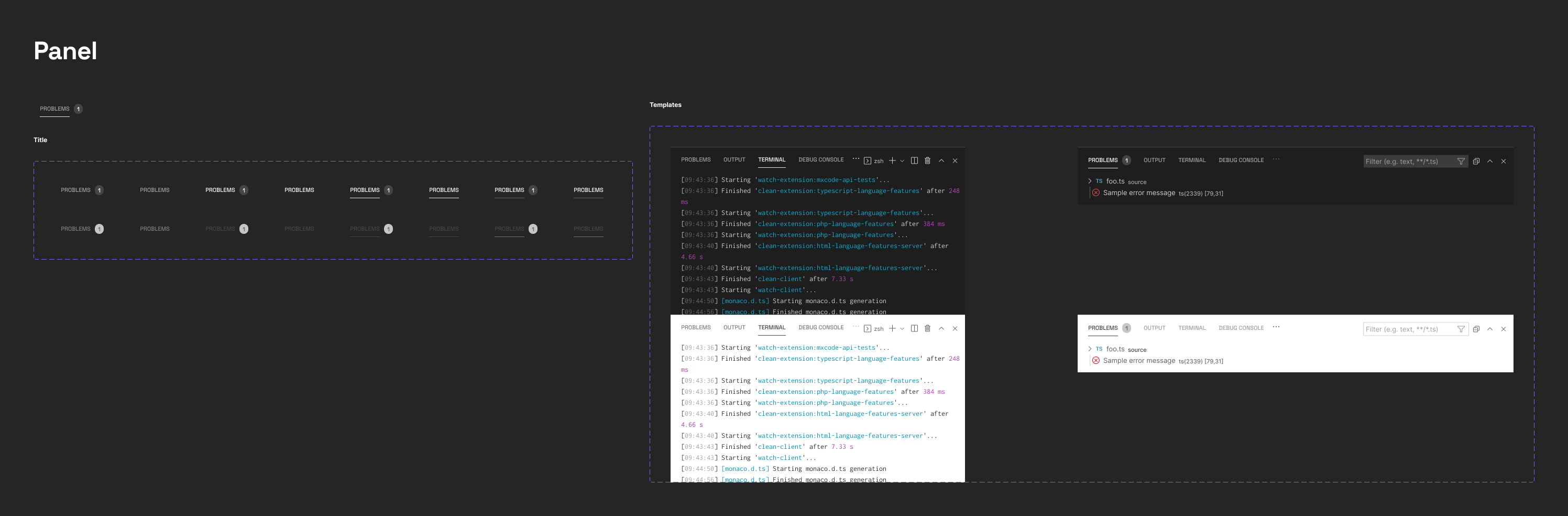1568x516 pixels.
Task: Select TERMINAL tab in dark terminal panel
Action: 772,159
